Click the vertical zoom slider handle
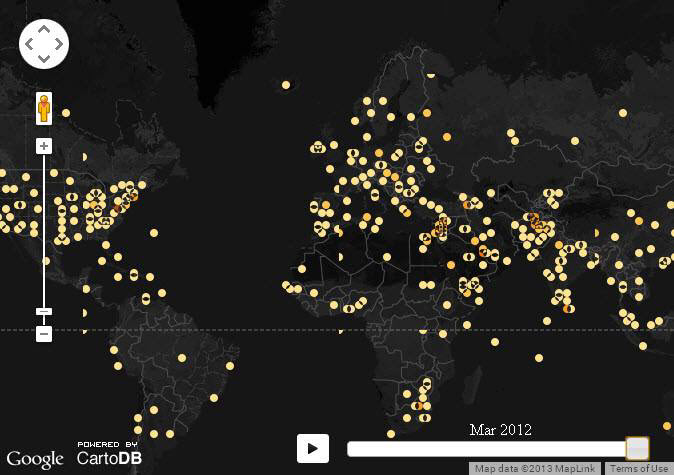Image resolution: width=674 pixels, height=475 pixels. click(x=44, y=311)
